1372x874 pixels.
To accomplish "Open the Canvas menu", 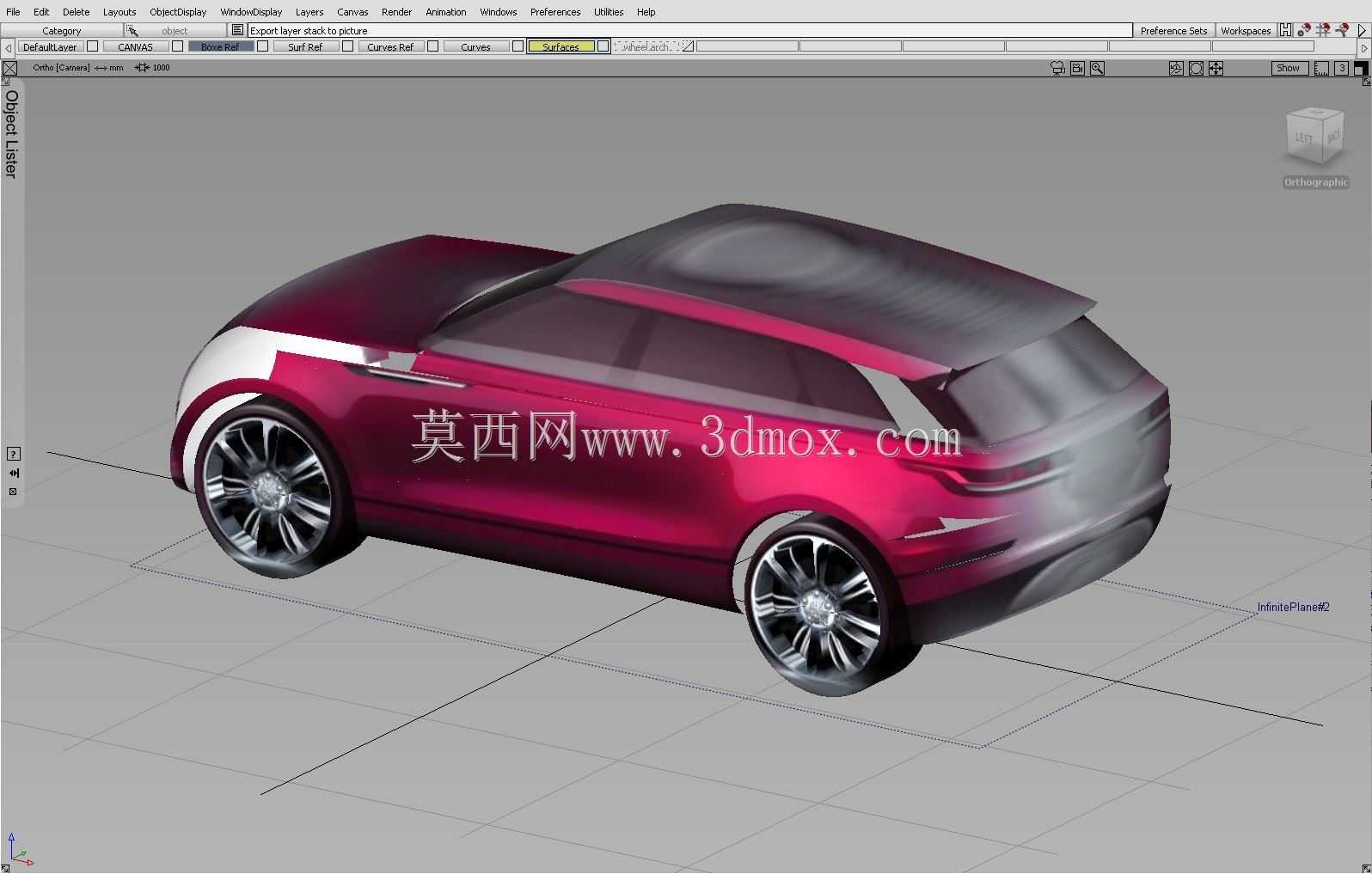I will tap(352, 12).
